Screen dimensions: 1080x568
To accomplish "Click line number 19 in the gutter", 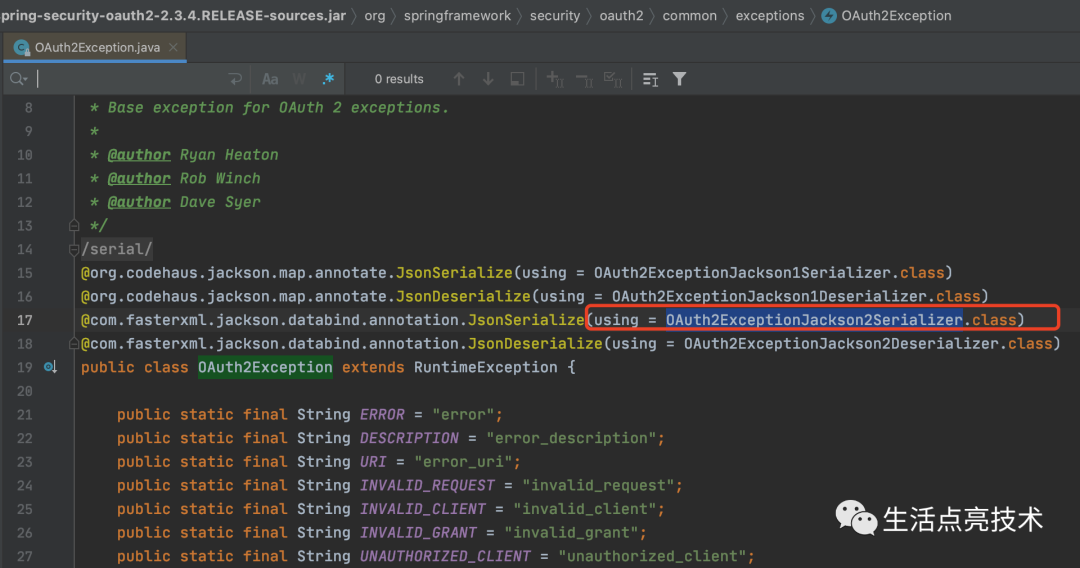I will coord(25,367).
